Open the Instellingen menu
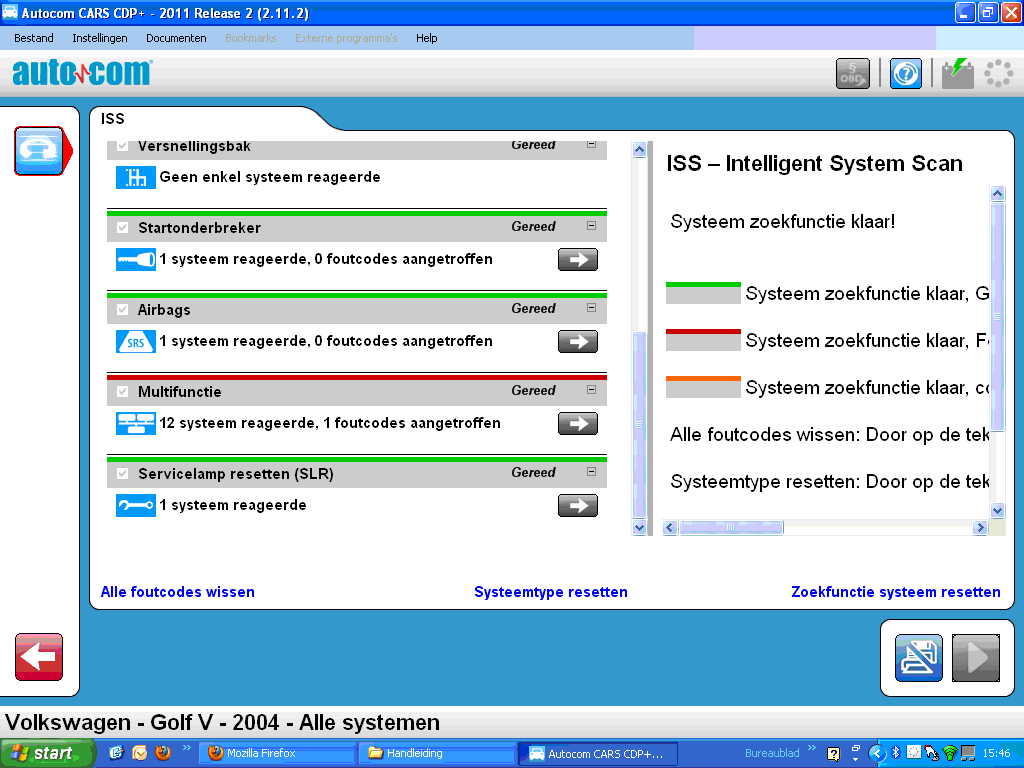Screen dimensions: 1024x768 (x=100, y=38)
